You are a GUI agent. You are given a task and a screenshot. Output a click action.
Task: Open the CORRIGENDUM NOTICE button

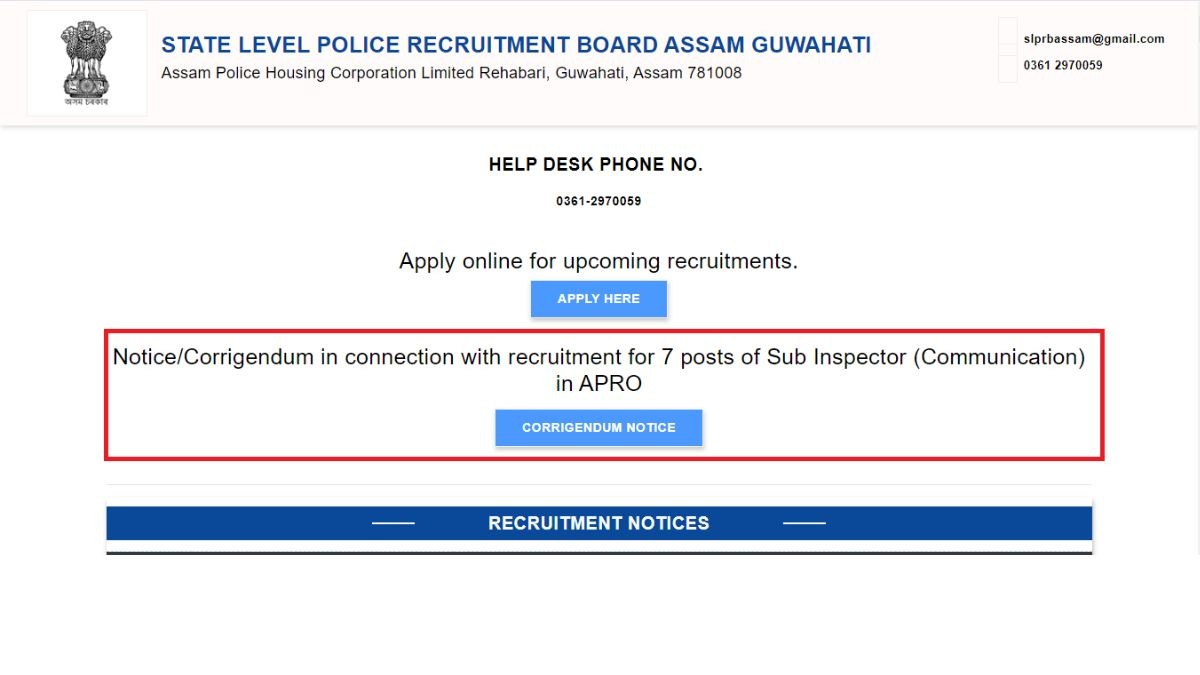[x=598, y=427]
